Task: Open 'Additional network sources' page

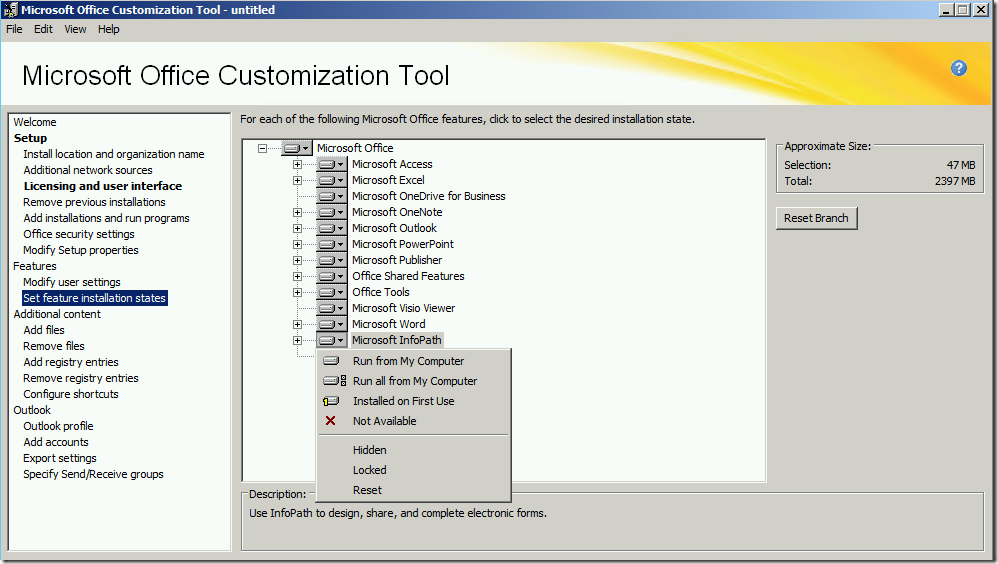Action: [88, 170]
